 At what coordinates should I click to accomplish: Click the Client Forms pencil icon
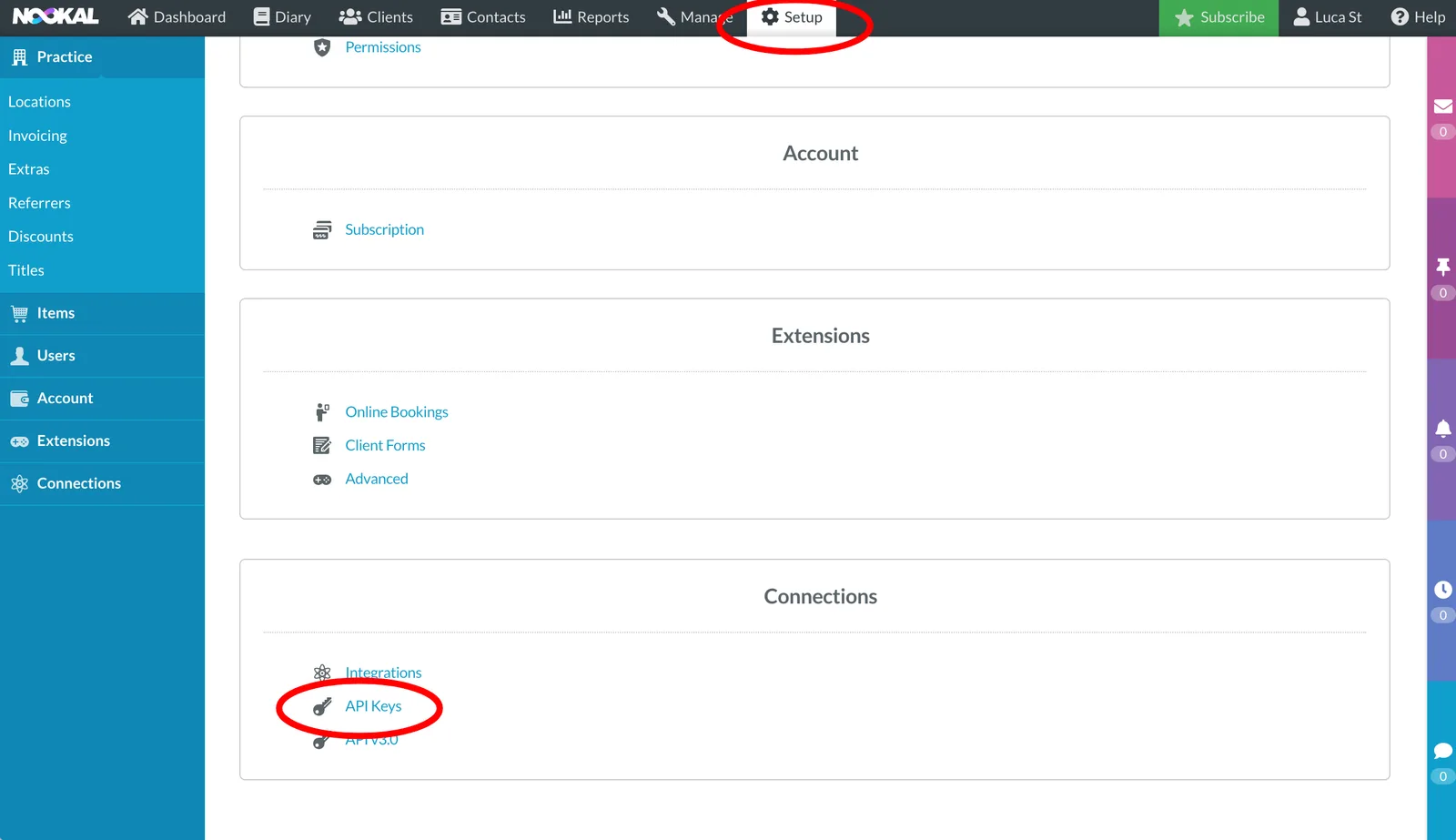(x=322, y=445)
